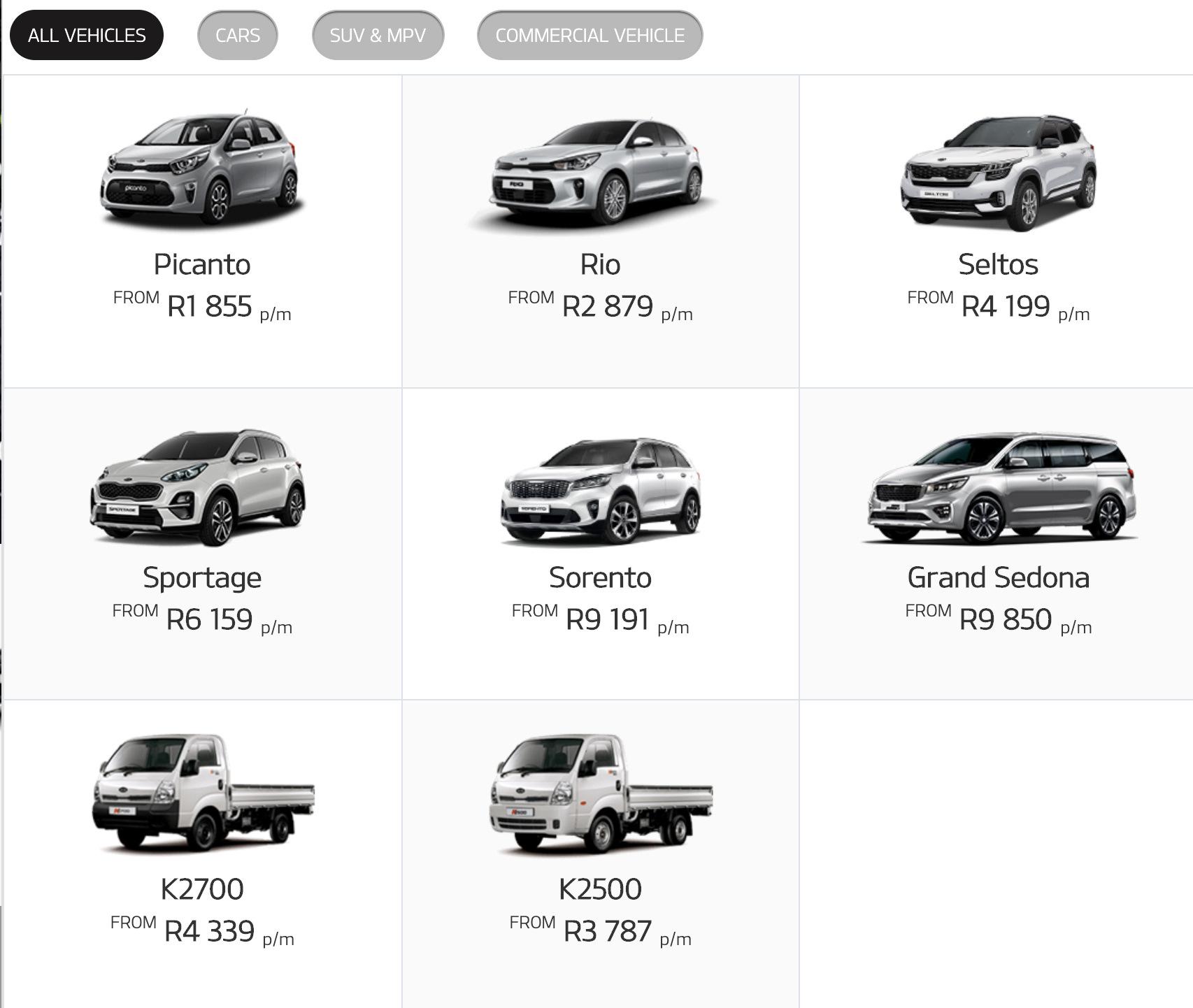Viewport: 1193px width, 1008px height.
Task: Click the Rio model name
Action: pos(600,264)
